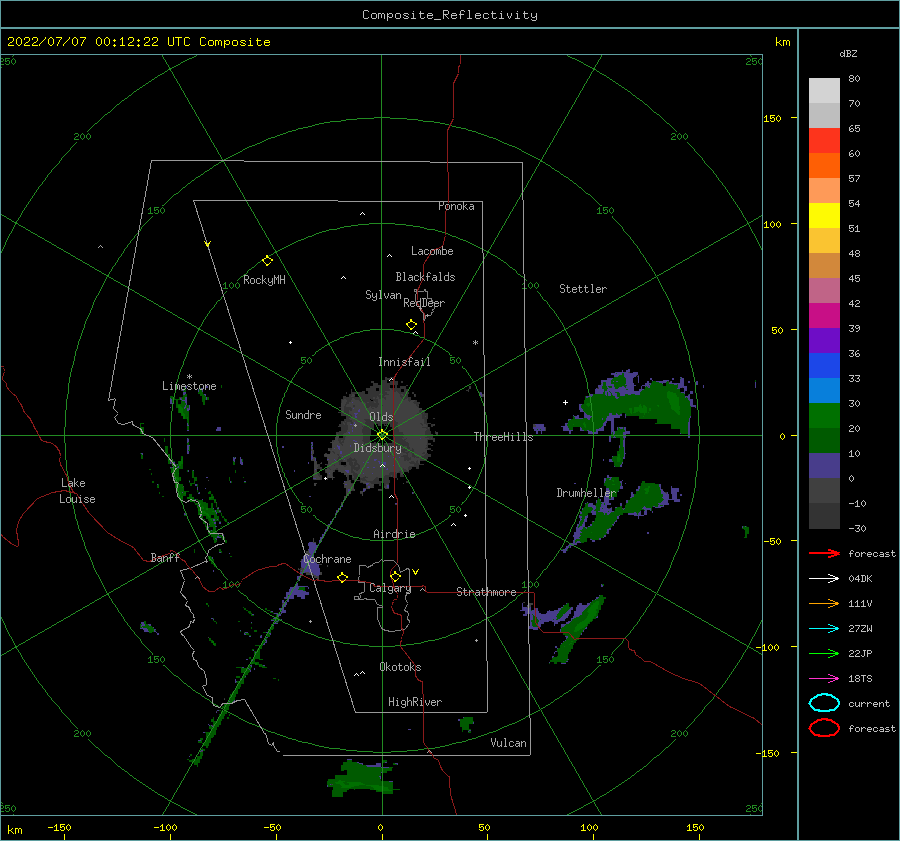Screen dimensions: 900x841
Task: Click the RedDeer city label
Action: [x=424, y=303]
